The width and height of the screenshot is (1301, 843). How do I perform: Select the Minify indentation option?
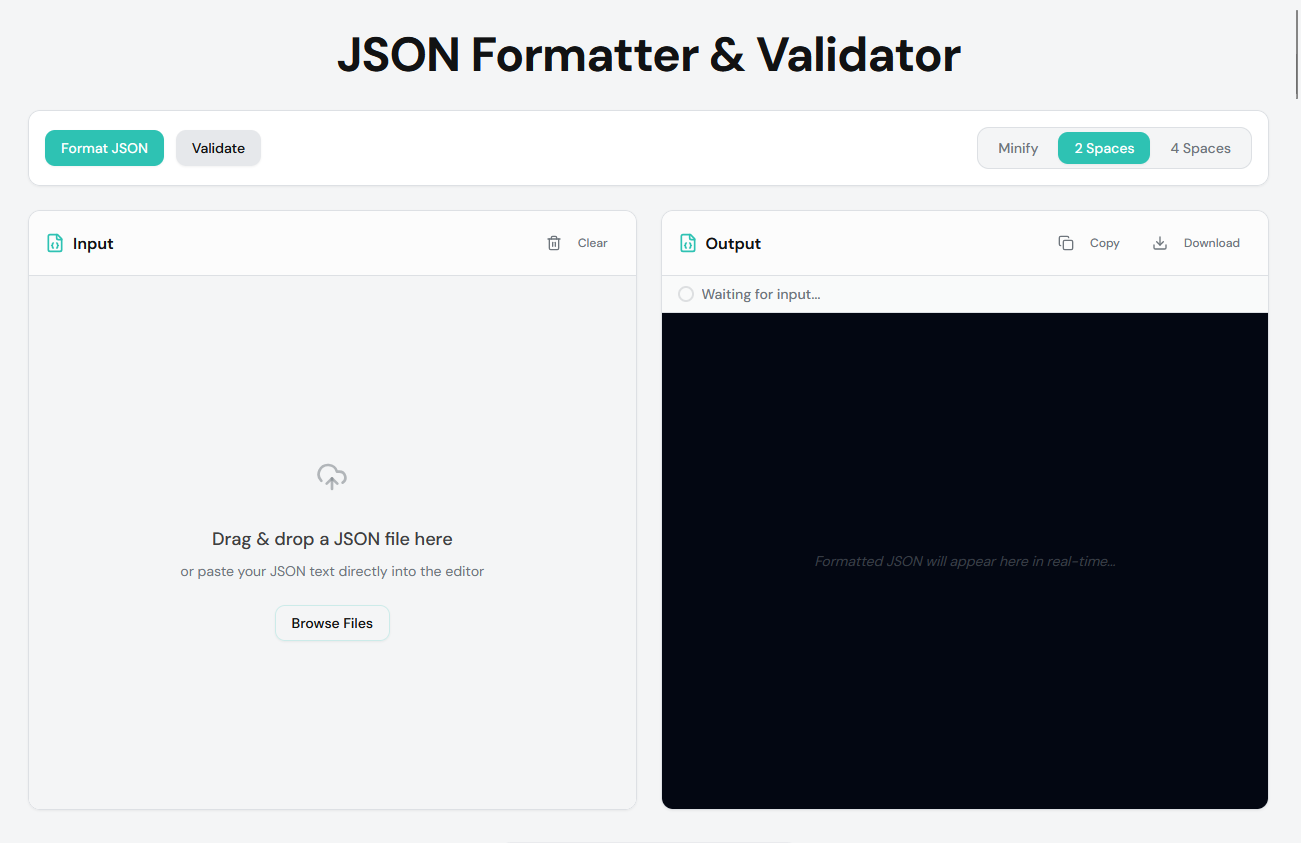click(1018, 148)
